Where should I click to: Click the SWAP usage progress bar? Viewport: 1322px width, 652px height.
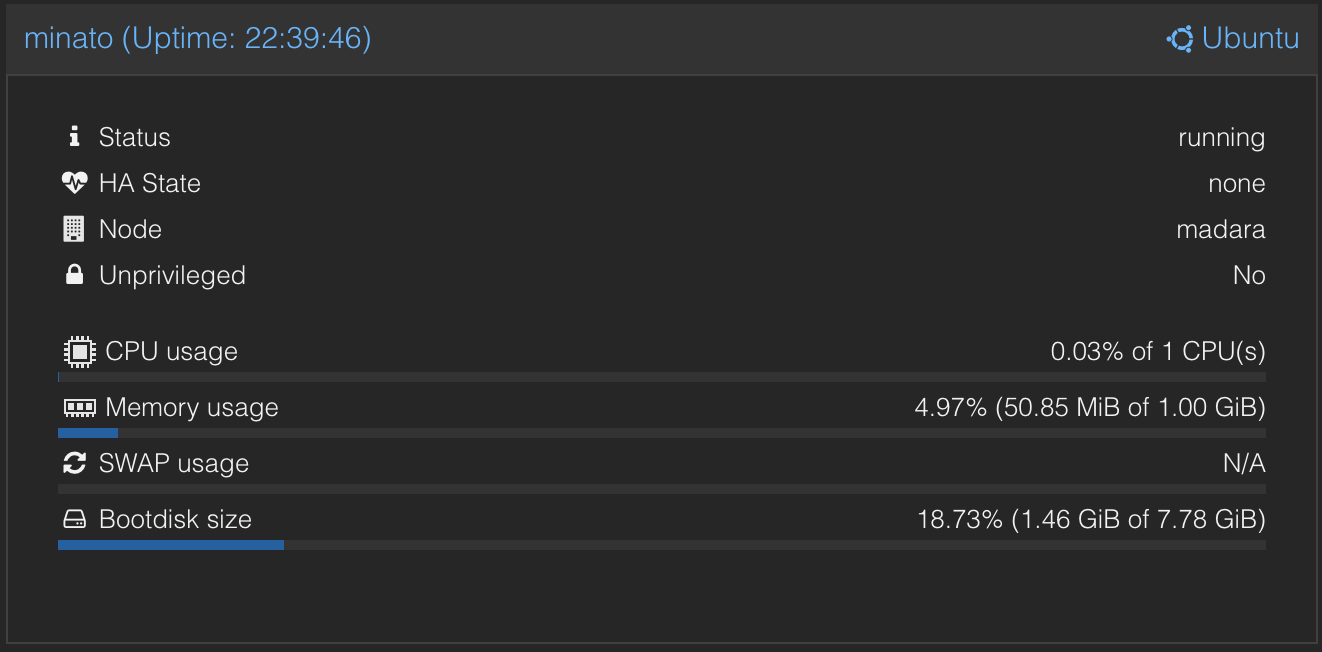click(662, 489)
